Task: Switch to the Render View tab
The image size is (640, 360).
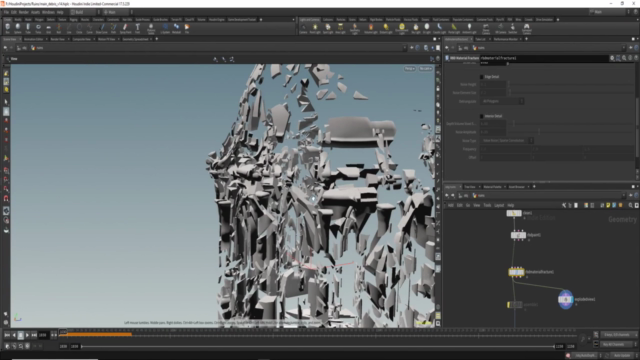Action: (x=58, y=39)
